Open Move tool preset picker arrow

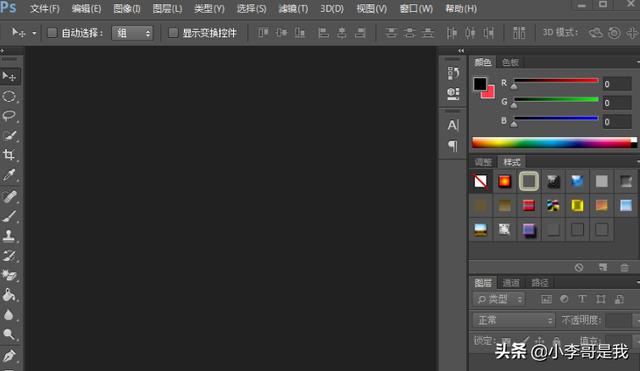point(34,33)
